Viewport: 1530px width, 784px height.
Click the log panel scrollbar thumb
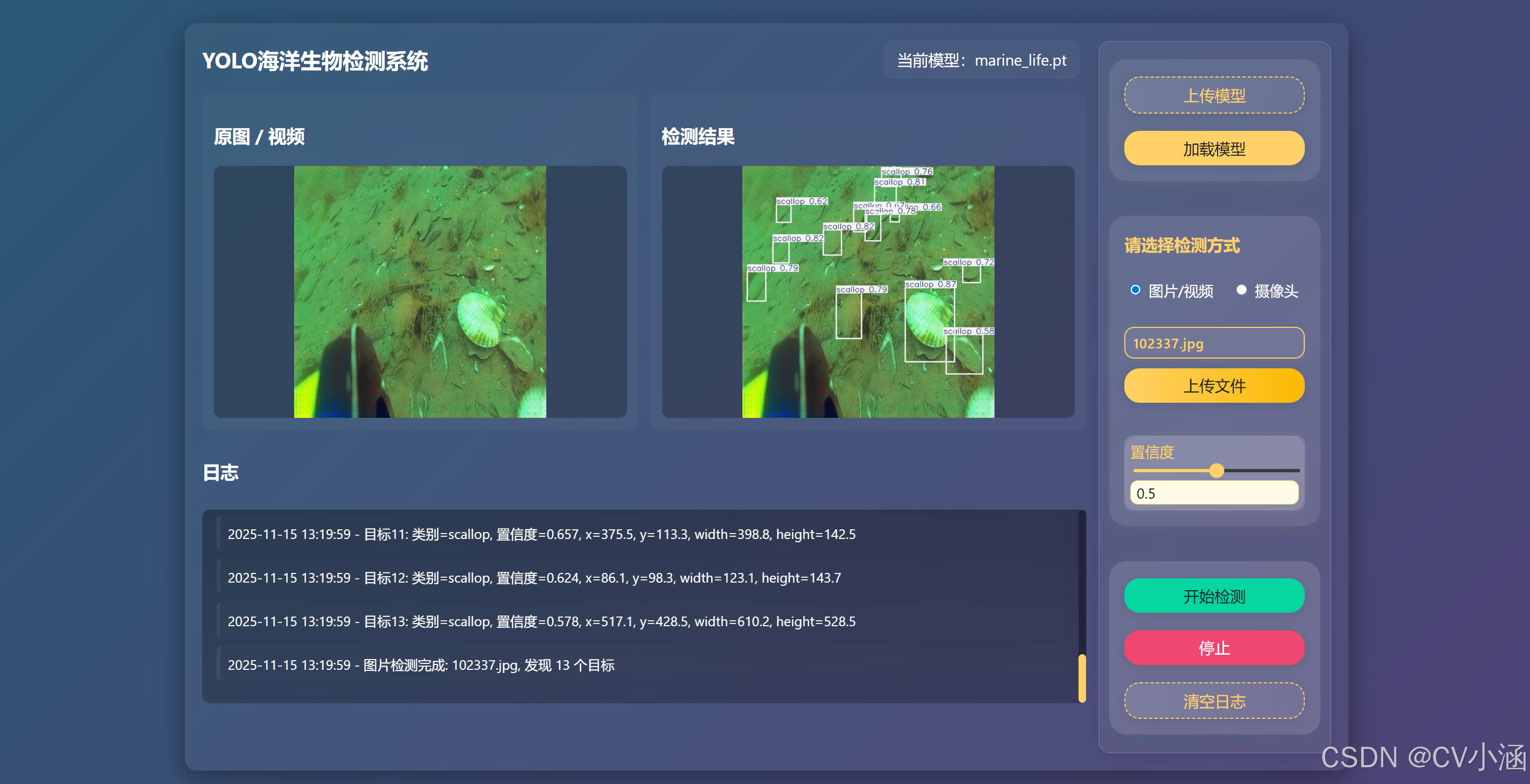click(1082, 678)
